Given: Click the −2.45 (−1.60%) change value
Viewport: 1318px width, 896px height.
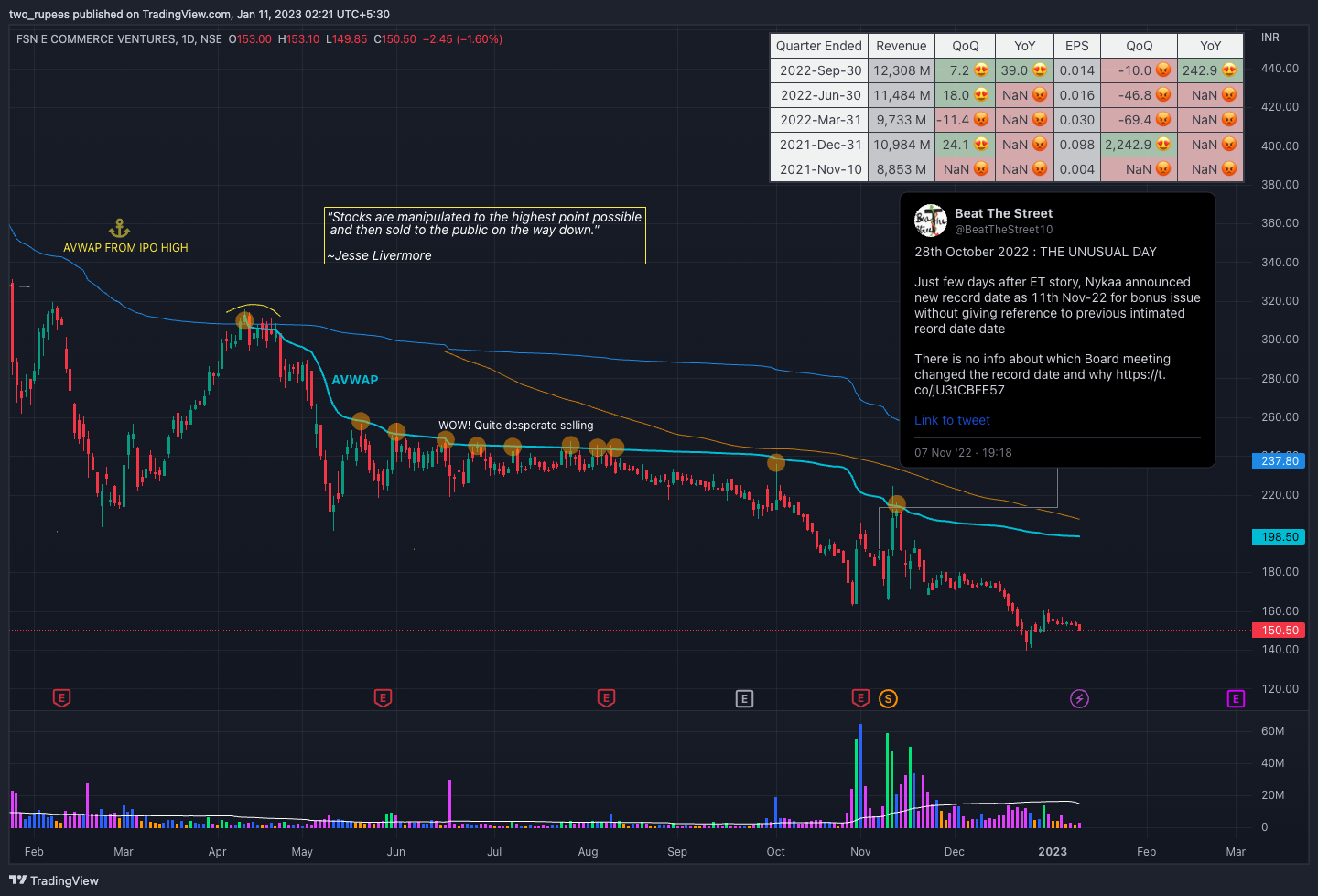Looking at the screenshot, I should 462,39.
